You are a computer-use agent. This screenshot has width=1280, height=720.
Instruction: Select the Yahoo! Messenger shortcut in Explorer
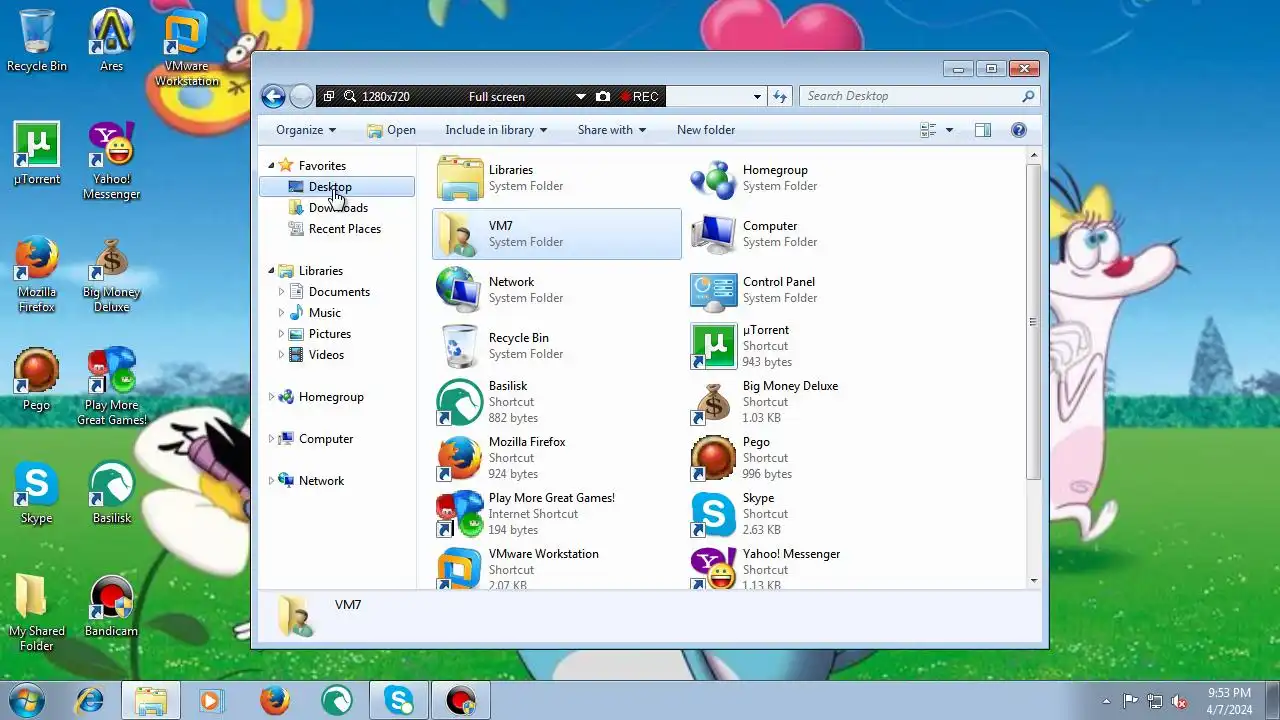click(x=811, y=568)
